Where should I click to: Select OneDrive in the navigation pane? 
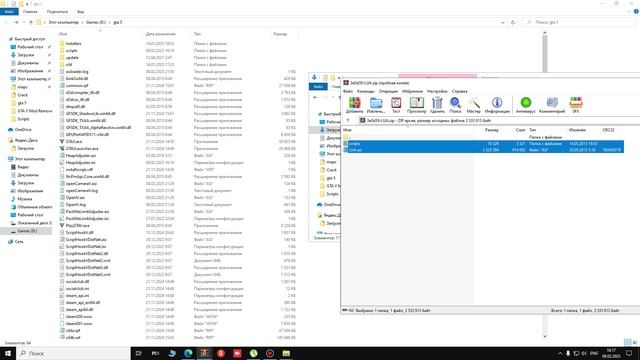[23, 130]
